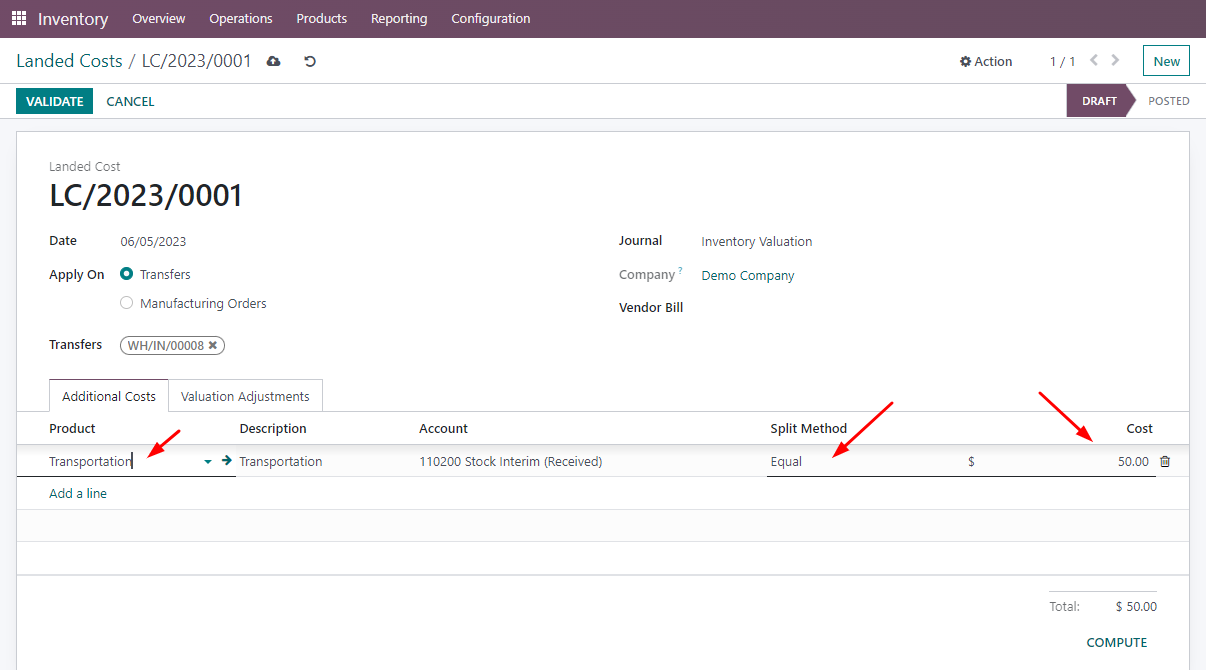Click the VALIDATE button
Image resolution: width=1206 pixels, height=670 pixels.
click(54, 101)
